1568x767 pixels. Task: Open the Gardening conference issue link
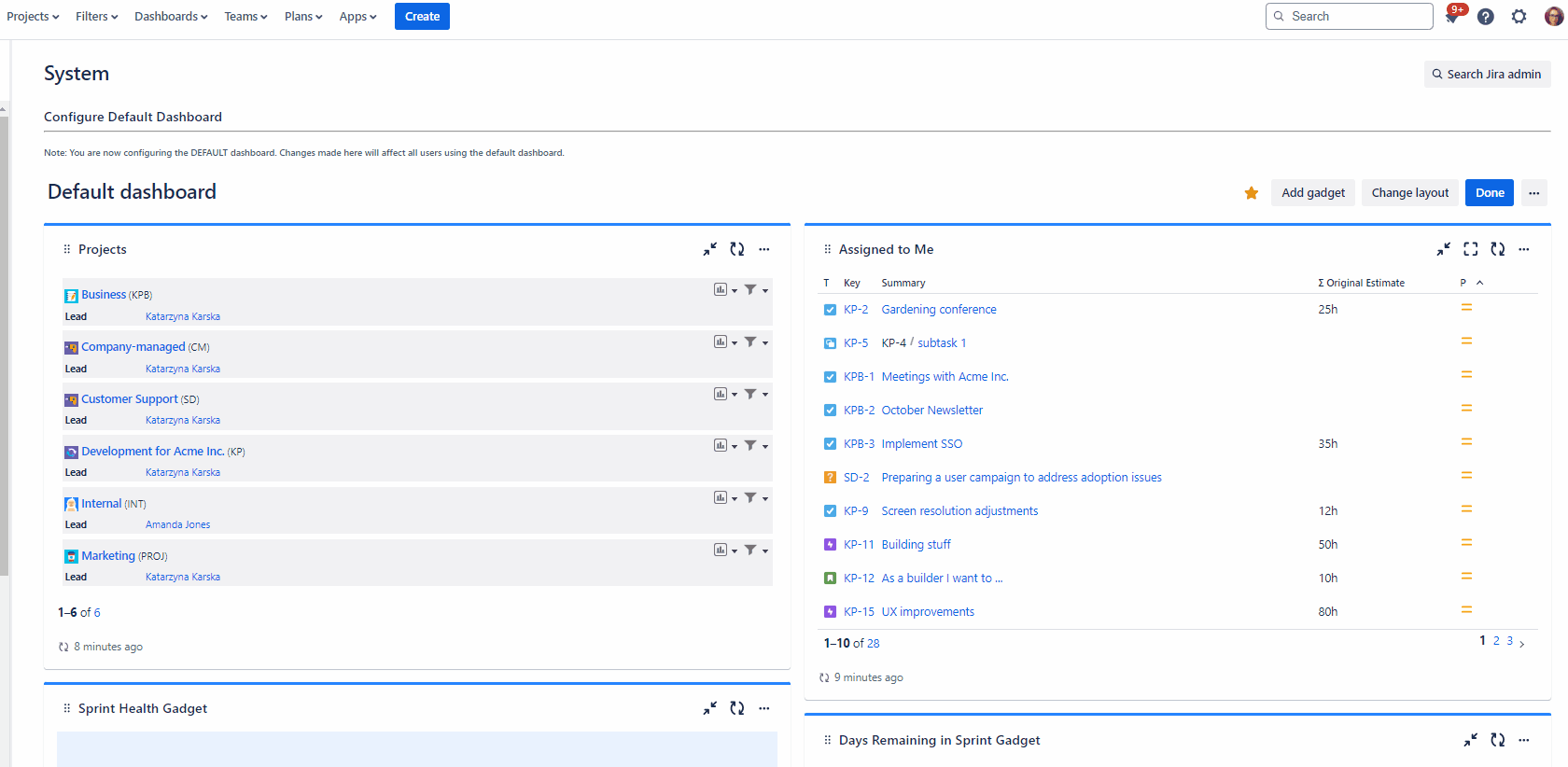(x=938, y=310)
